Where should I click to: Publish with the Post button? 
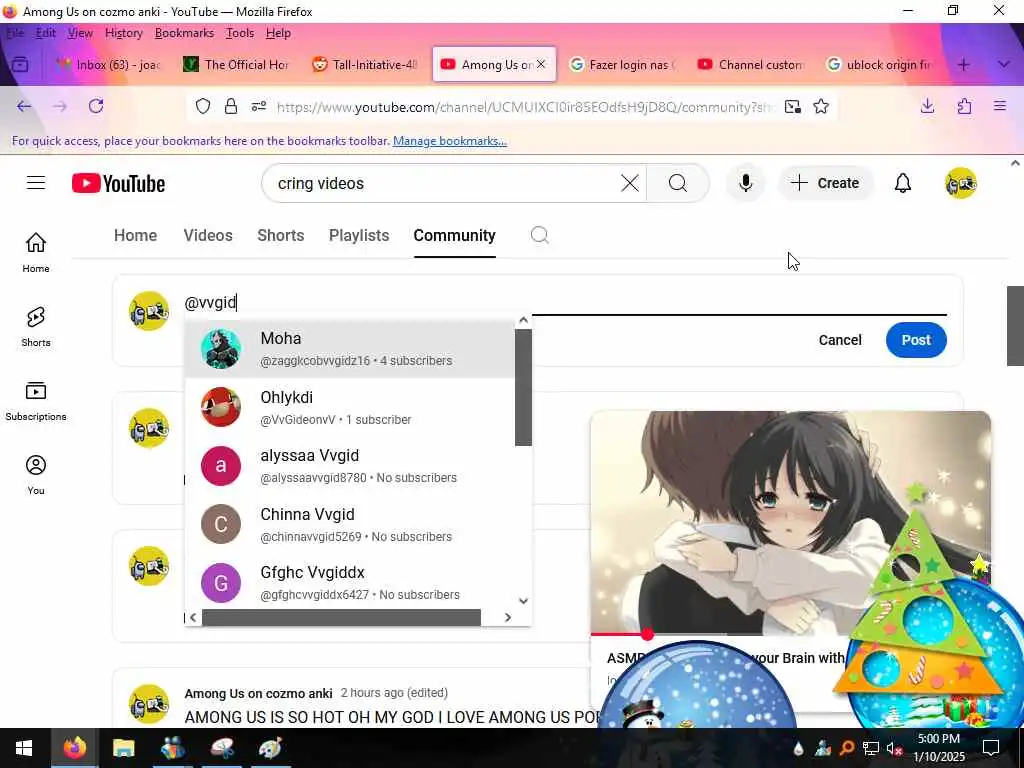click(916, 340)
